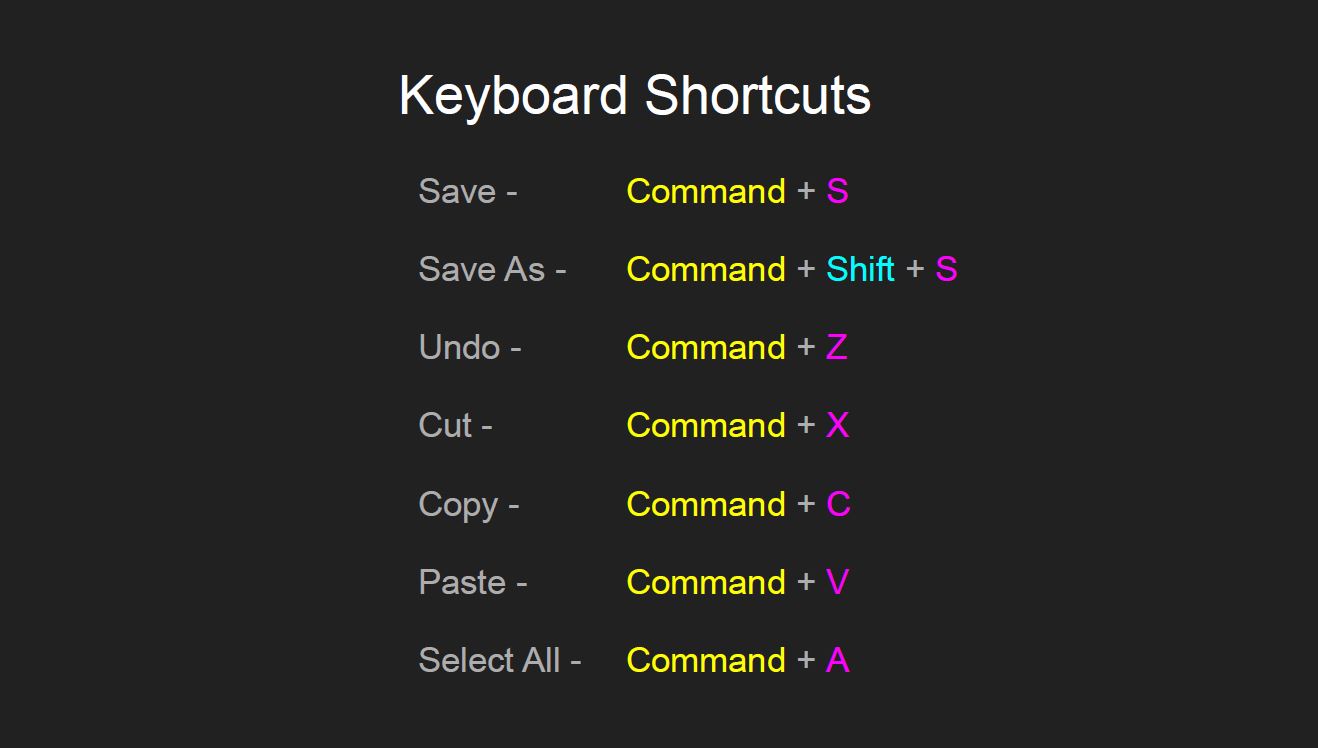Select the magenta C key letter
Viewport: 1318px width, 748px height.
[838, 504]
